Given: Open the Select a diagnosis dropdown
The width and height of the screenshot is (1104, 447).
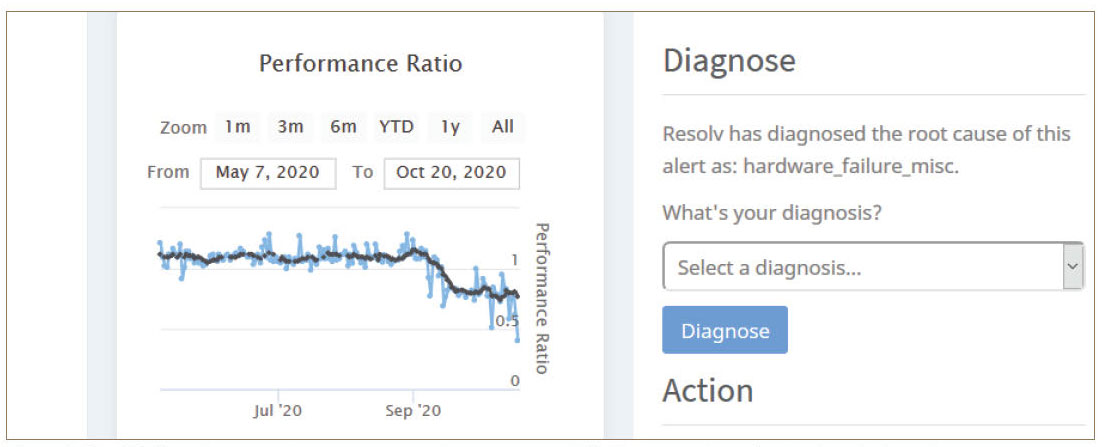Looking at the screenshot, I should pos(862,267).
